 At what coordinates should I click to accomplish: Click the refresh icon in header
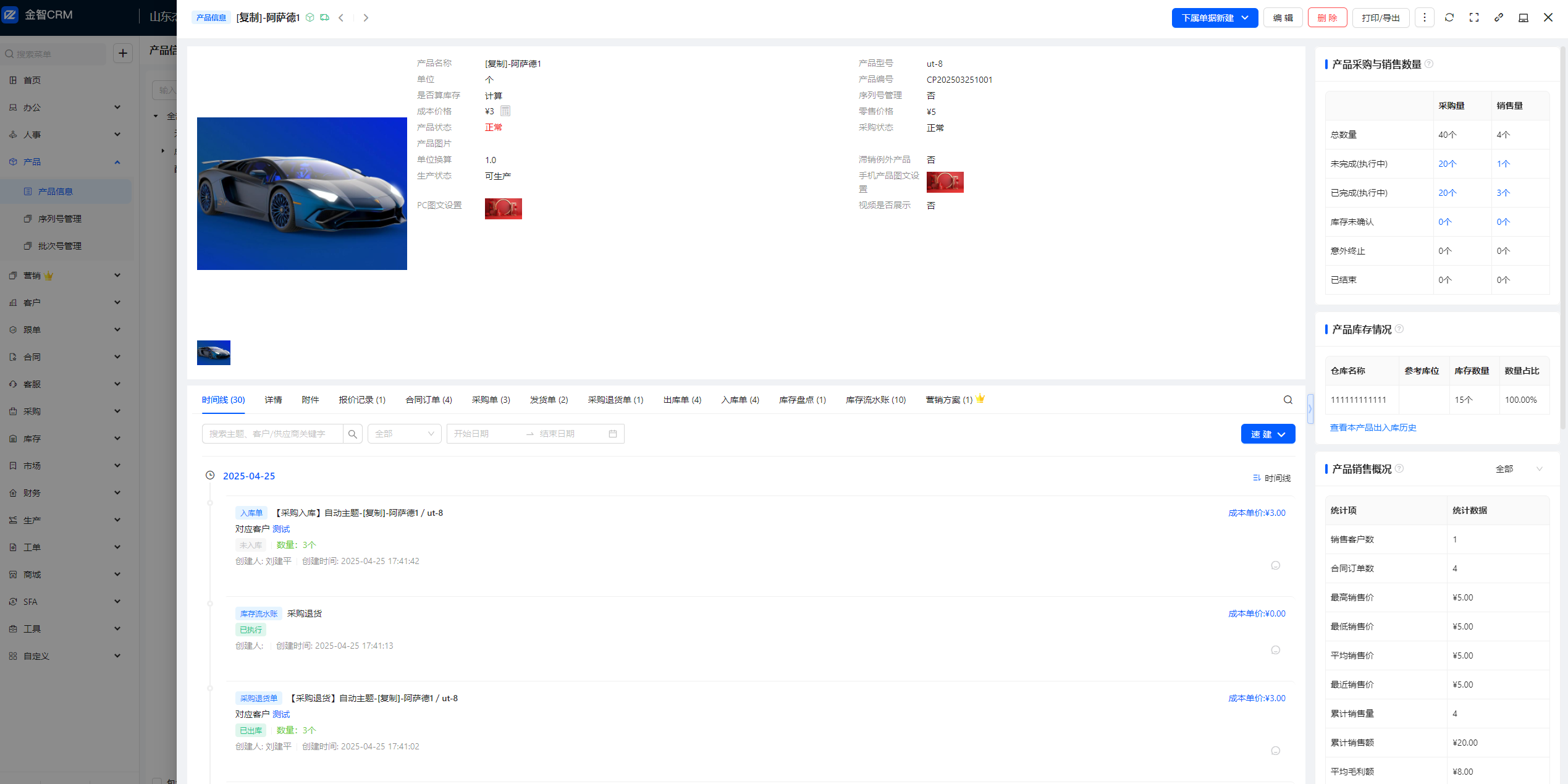[1449, 17]
